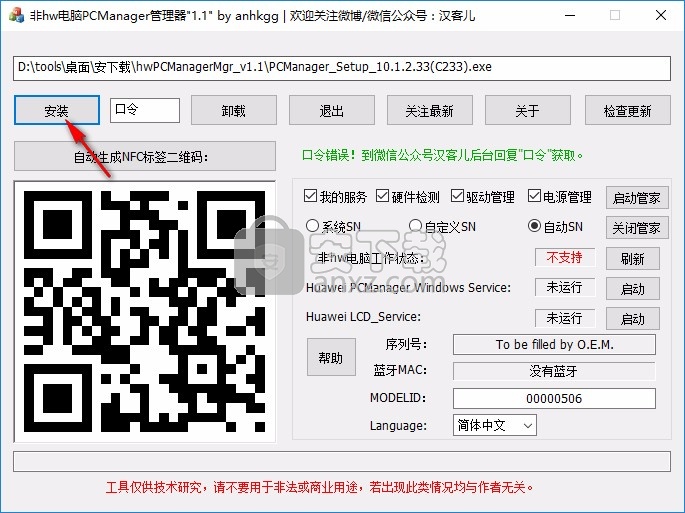Viewport: 685px width, 513px height.
Task: Click 自动生成NFC标签二维码 button
Action: (x=145, y=156)
